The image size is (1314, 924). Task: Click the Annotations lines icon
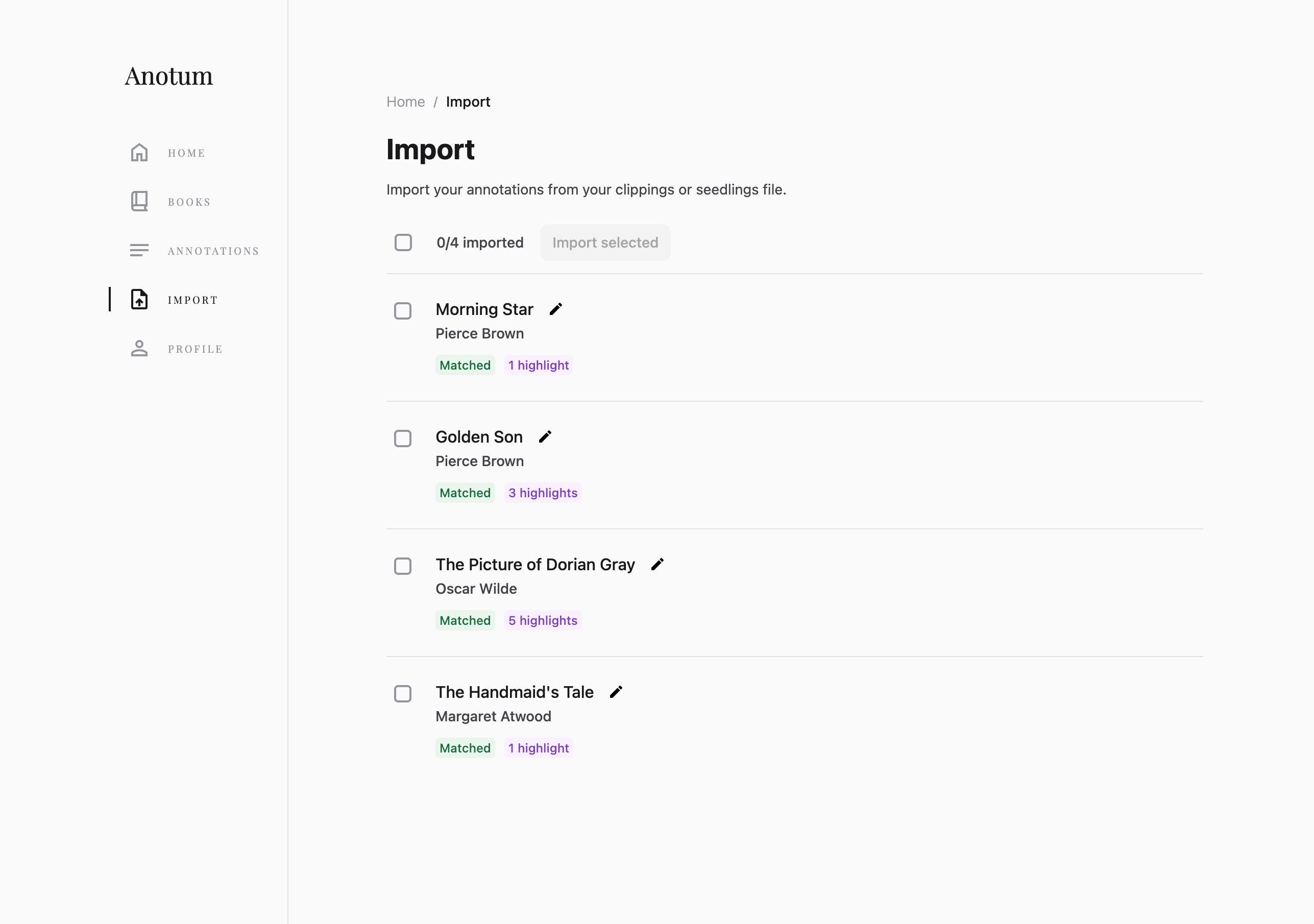point(139,251)
